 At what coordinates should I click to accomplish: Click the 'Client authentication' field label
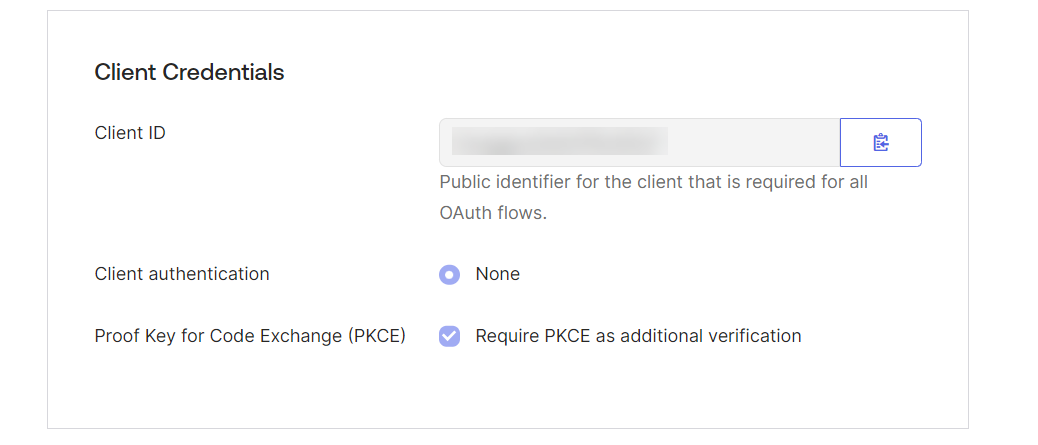[182, 274]
